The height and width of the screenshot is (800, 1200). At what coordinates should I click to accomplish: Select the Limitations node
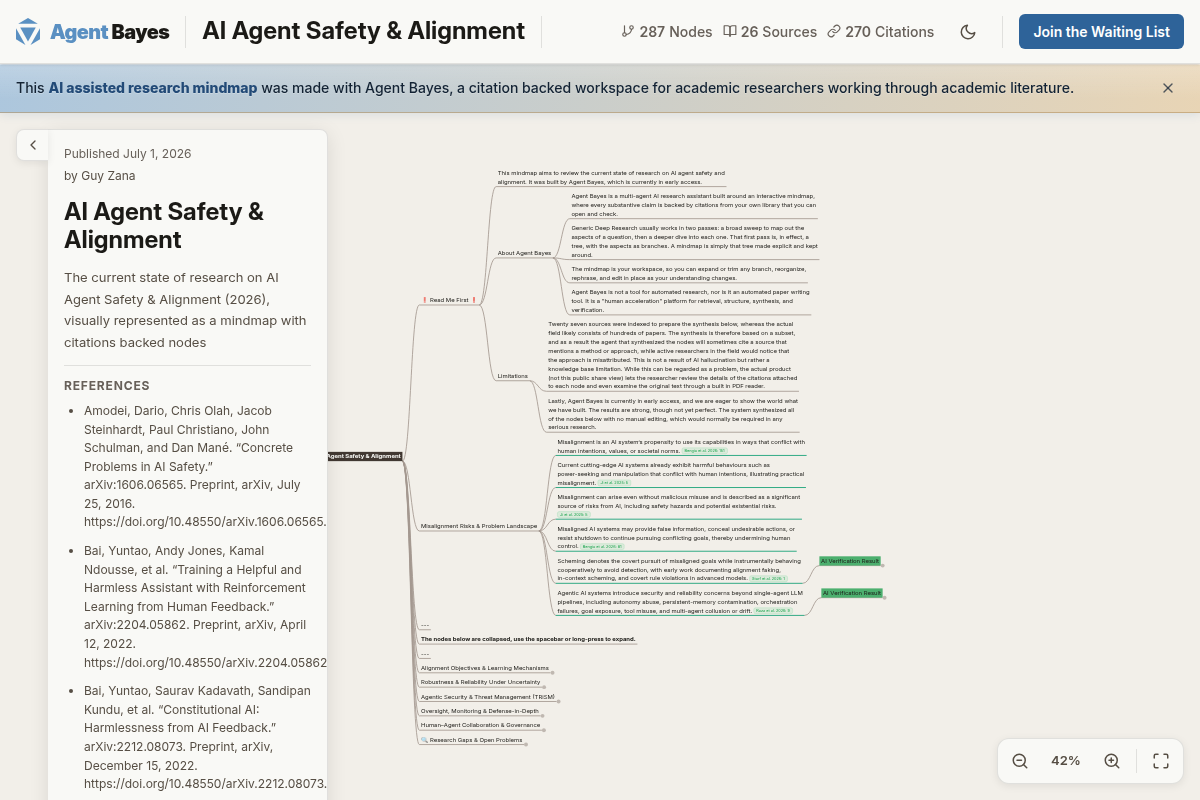pos(512,376)
